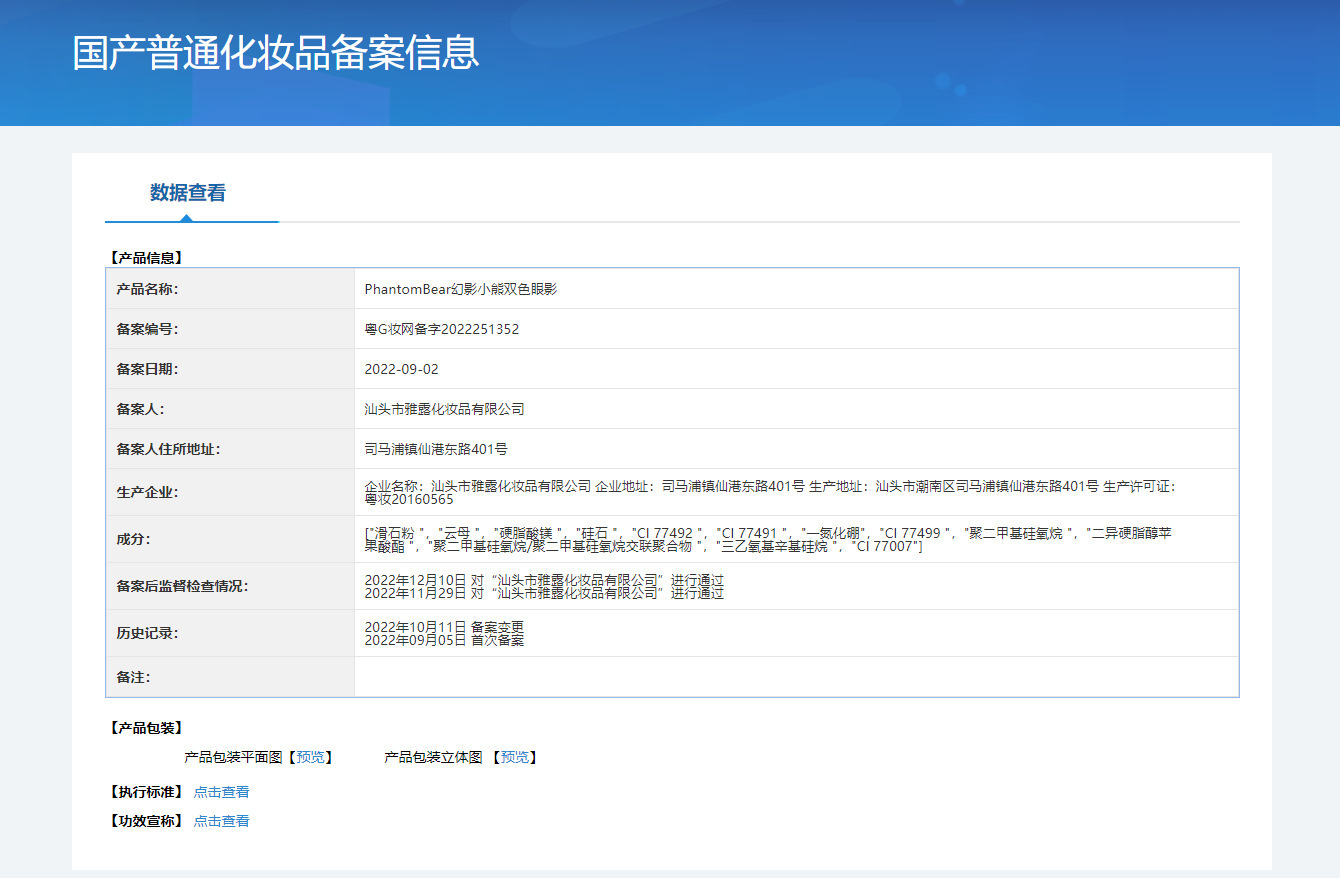
Task: Select the ingredient list starting with 滑石粉
Action: coord(768,539)
